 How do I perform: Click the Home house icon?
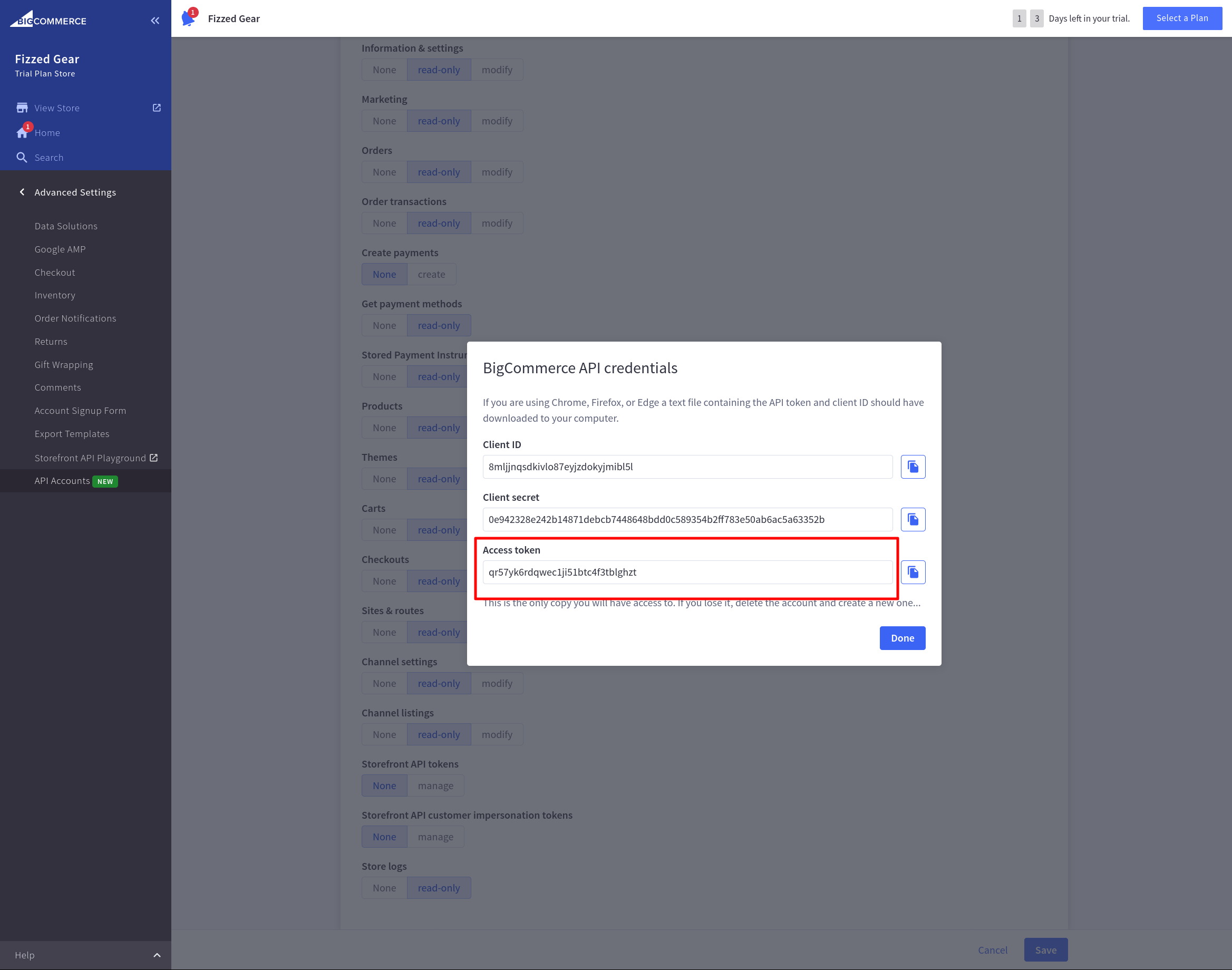22,133
